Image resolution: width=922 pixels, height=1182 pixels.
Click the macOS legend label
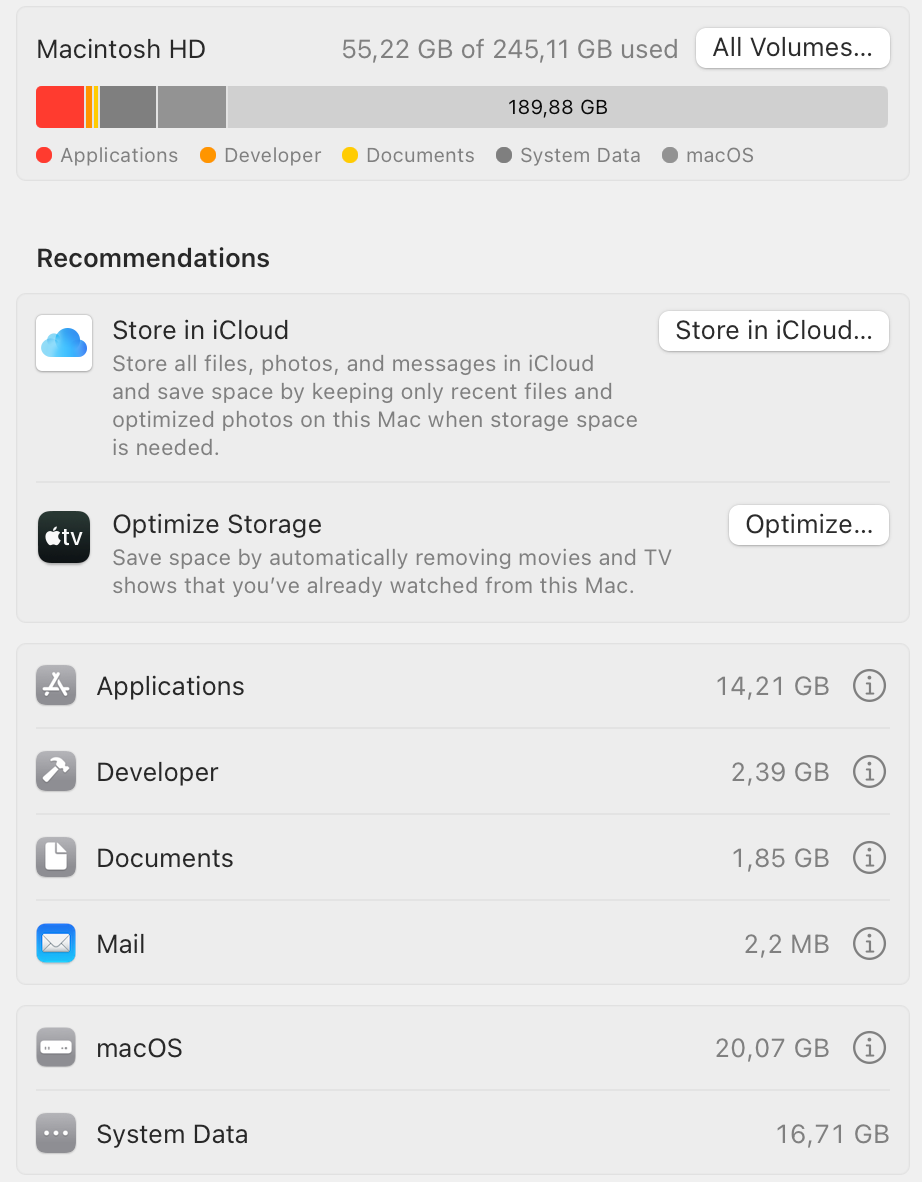click(720, 155)
